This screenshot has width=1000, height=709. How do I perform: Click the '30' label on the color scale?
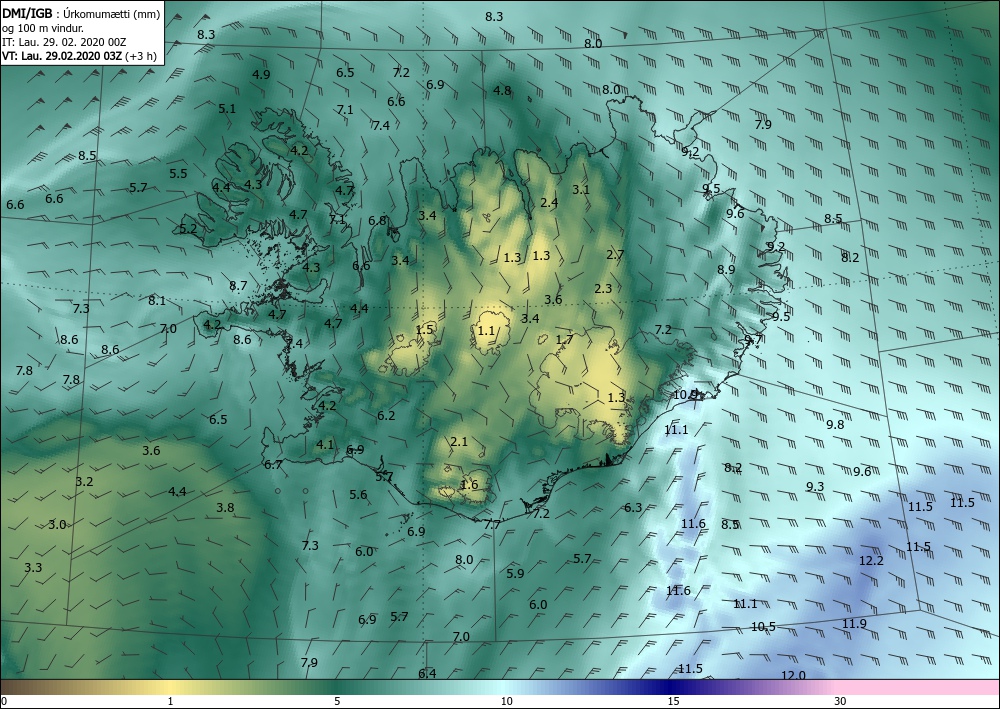pyautogui.click(x=841, y=701)
